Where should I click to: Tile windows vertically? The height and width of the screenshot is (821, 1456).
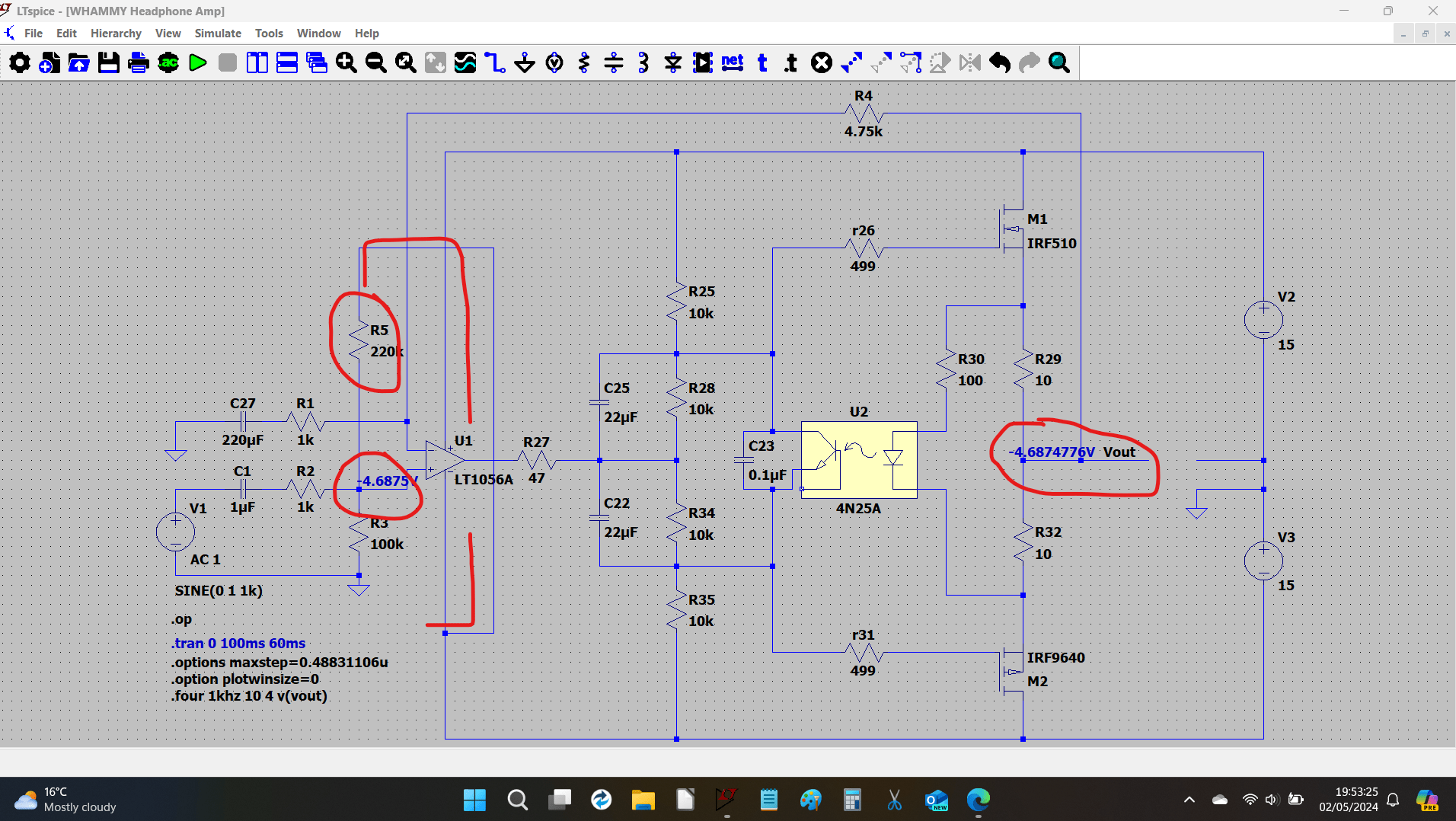point(257,62)
